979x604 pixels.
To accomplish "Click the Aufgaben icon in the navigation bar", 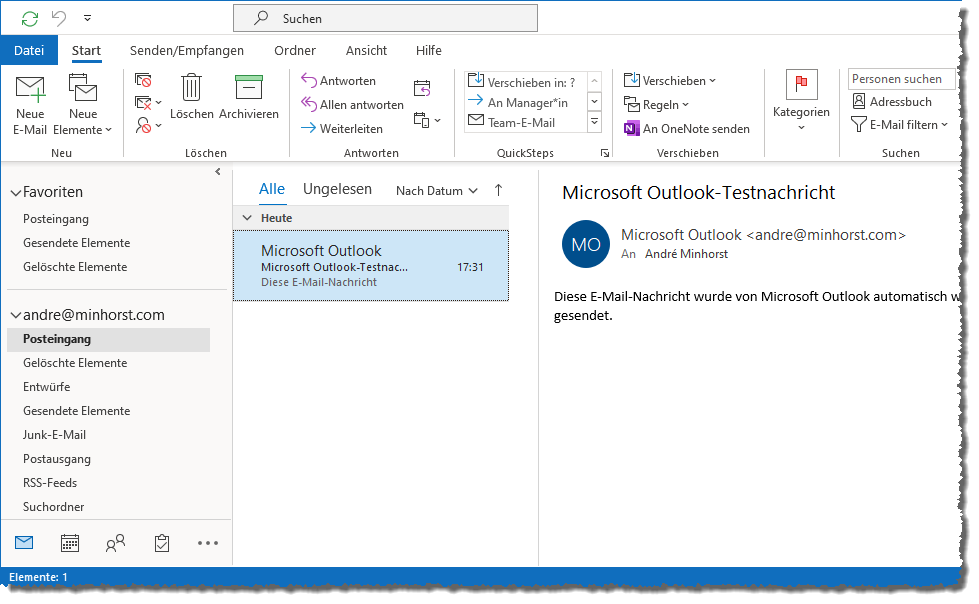I will pyautogui.click(x=161, y=542).
